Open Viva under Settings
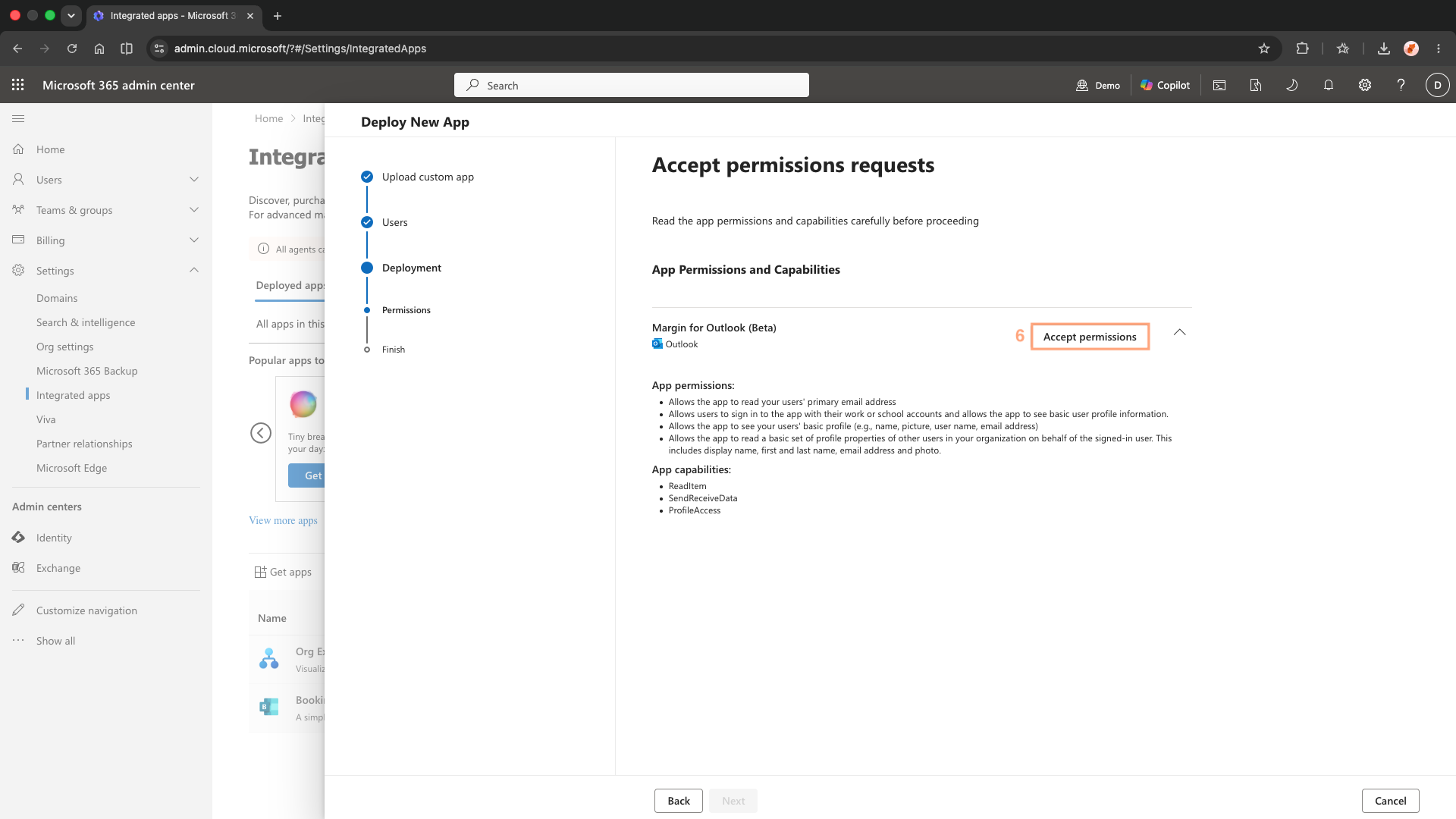Viewport: 1456px width, 819px height. point(46,419)
